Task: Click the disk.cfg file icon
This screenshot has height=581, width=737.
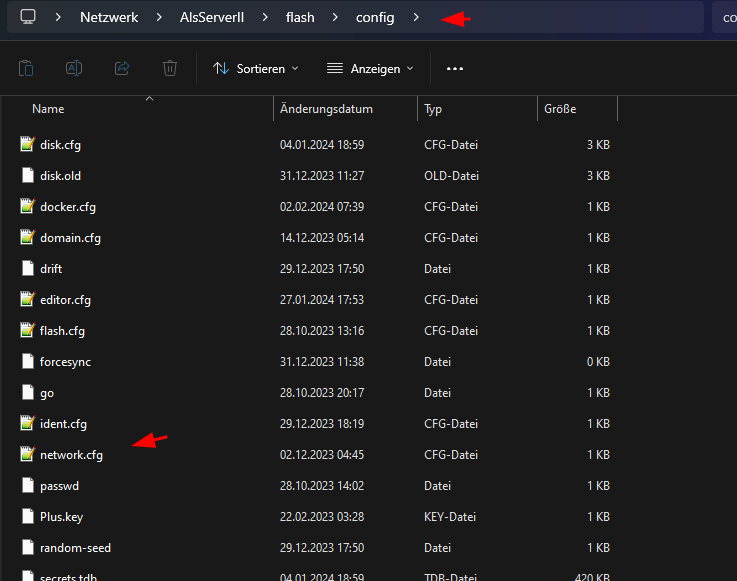Action: tap(28, 144)
